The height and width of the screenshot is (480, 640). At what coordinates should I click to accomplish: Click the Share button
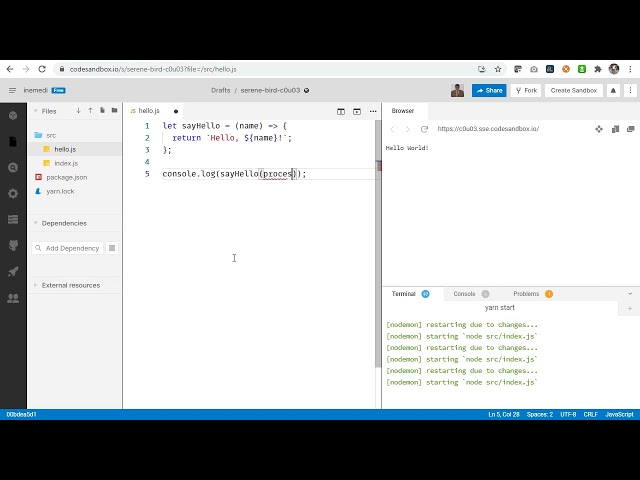click(489, 91)
